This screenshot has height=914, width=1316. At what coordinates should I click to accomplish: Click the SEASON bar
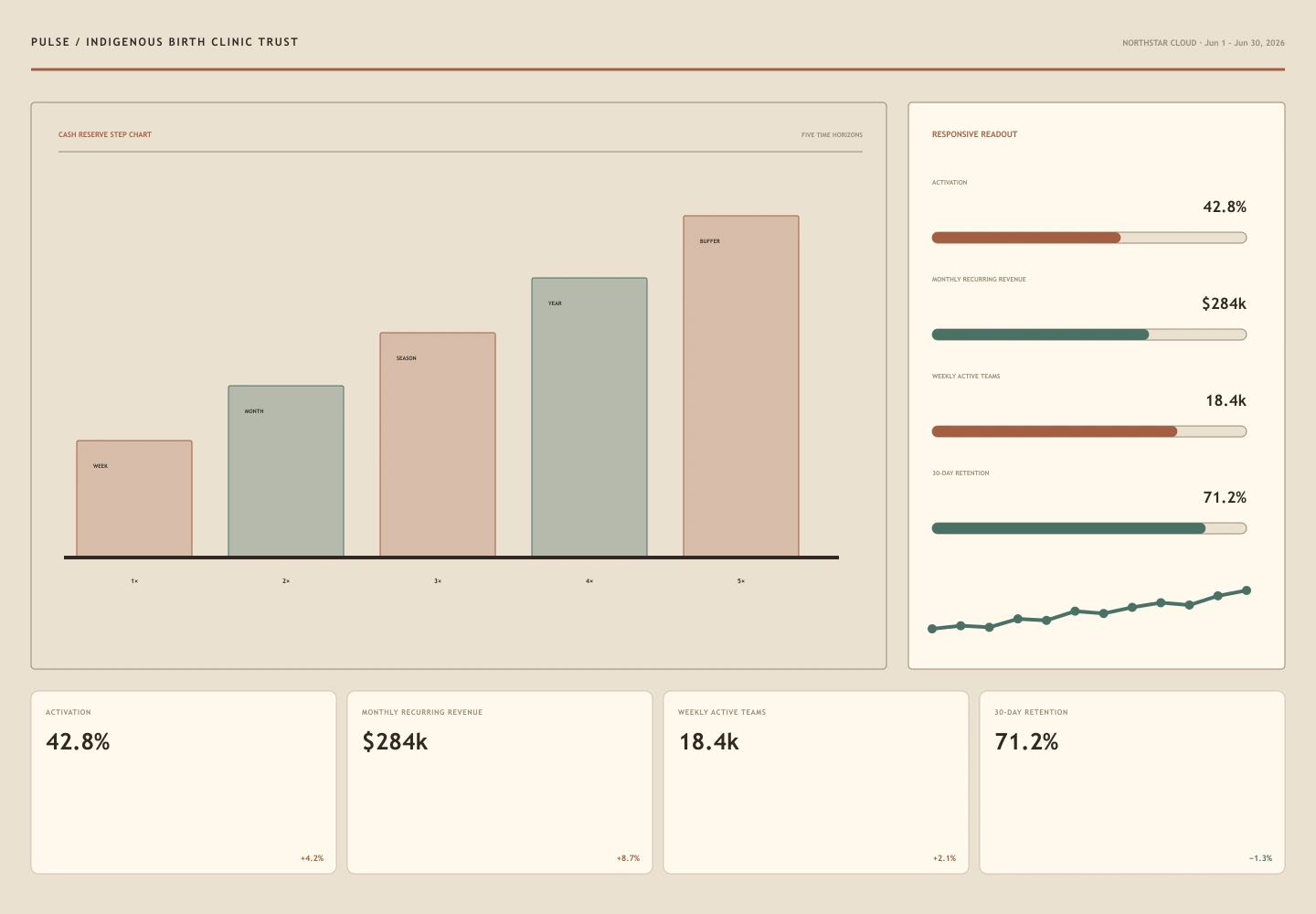(x=438, y=444)
